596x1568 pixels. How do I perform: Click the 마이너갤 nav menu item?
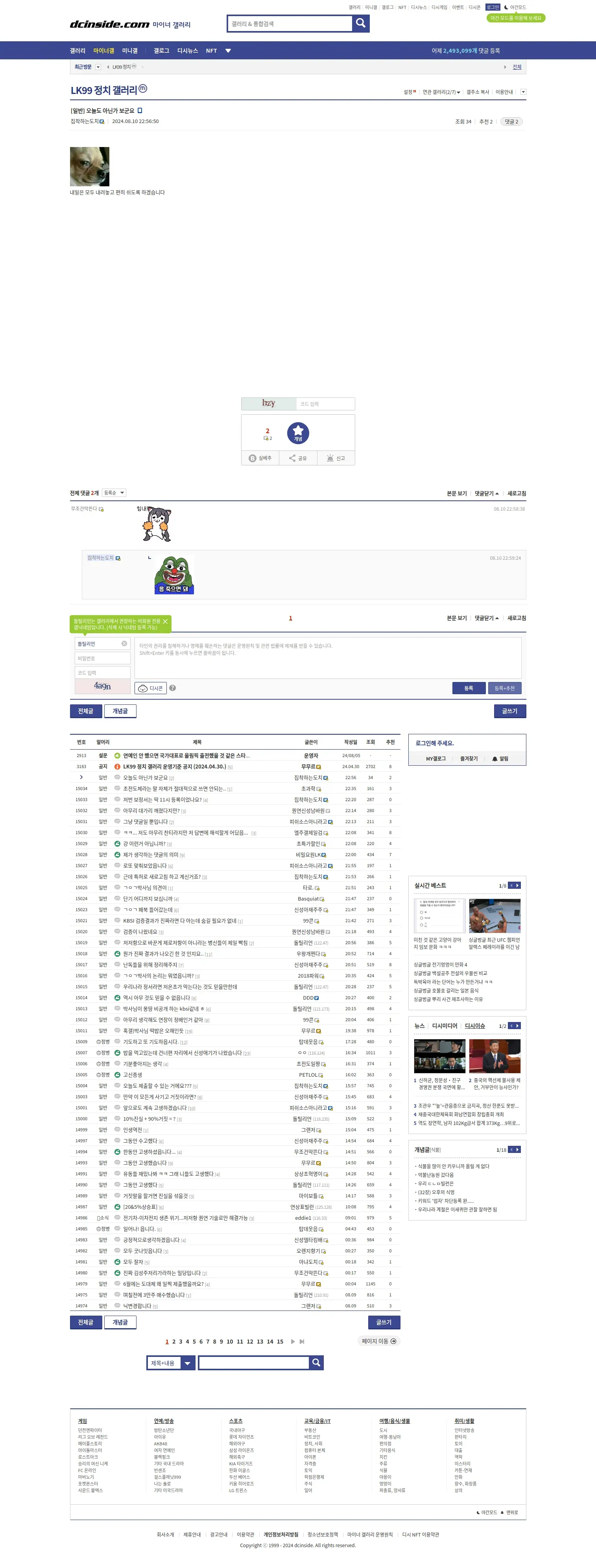103,51
